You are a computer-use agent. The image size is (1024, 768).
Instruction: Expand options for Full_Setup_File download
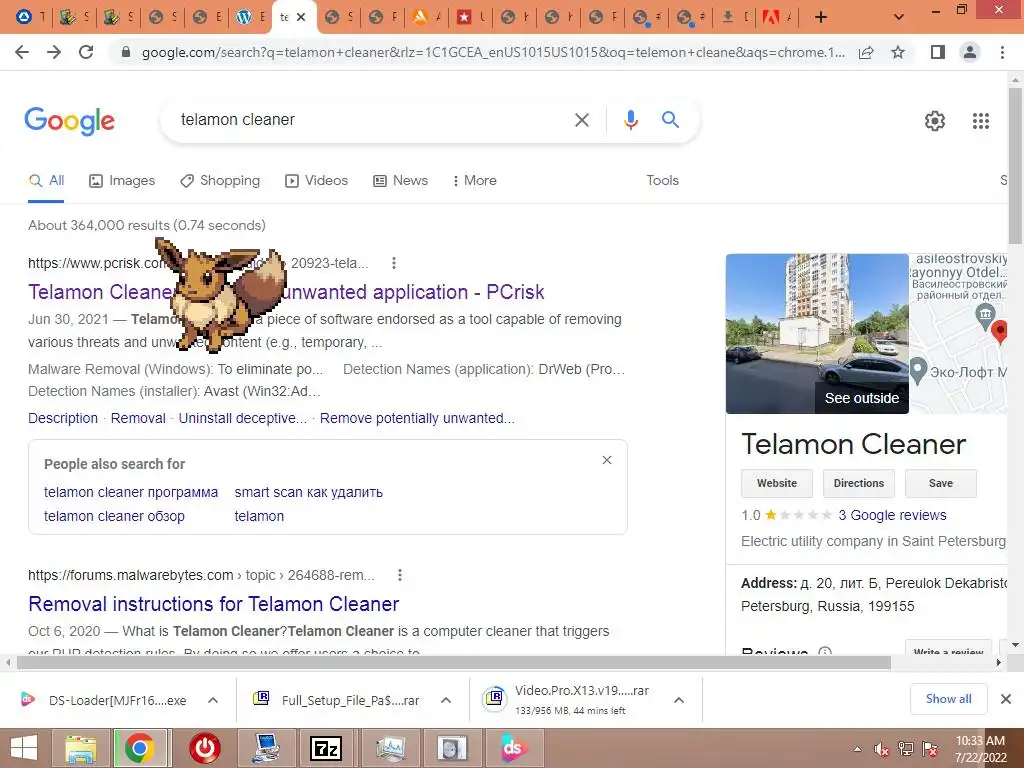pos(446,700)
